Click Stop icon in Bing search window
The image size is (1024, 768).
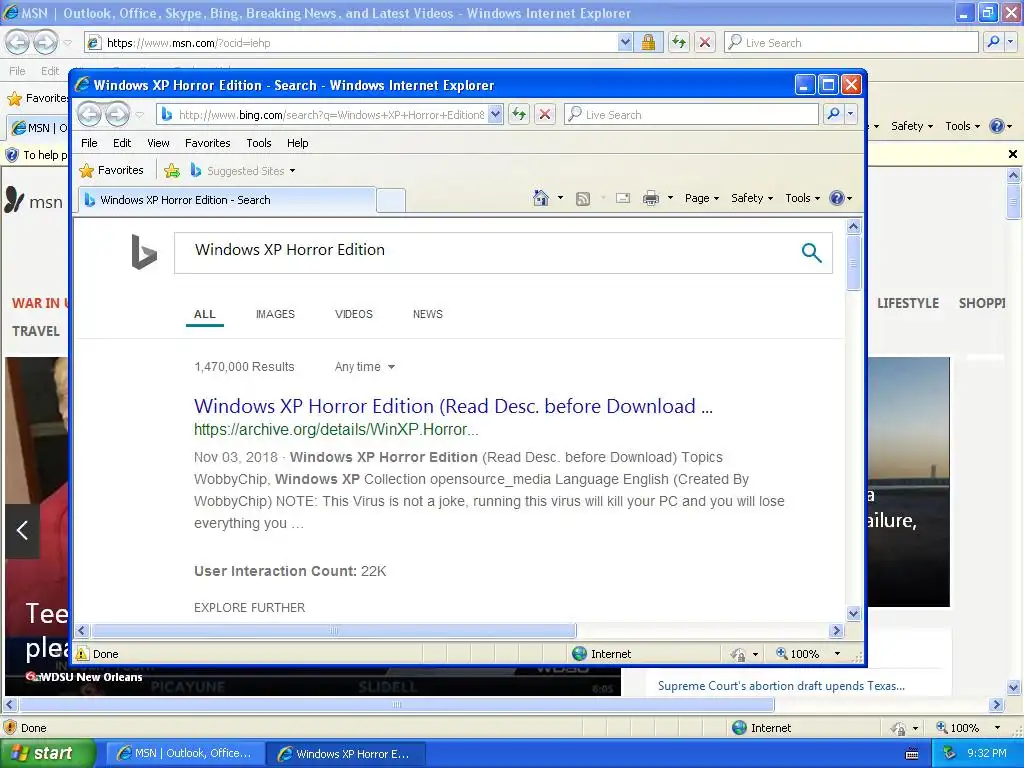(545, 114)
